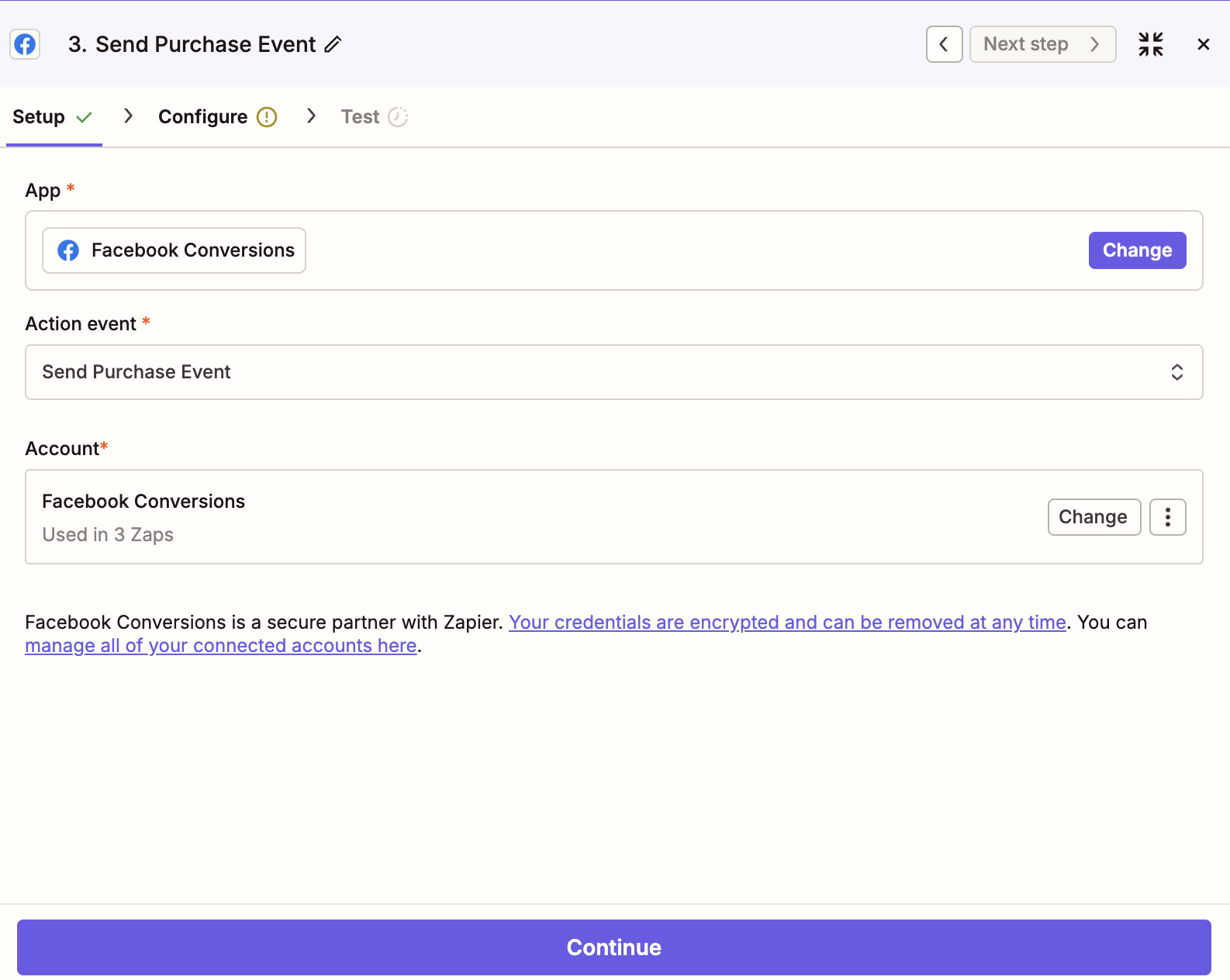The height and width of the screenshot is (980, 1230).
Task: Click the 'App' field label
Action: pyautogui.click(x=43, y=191)
